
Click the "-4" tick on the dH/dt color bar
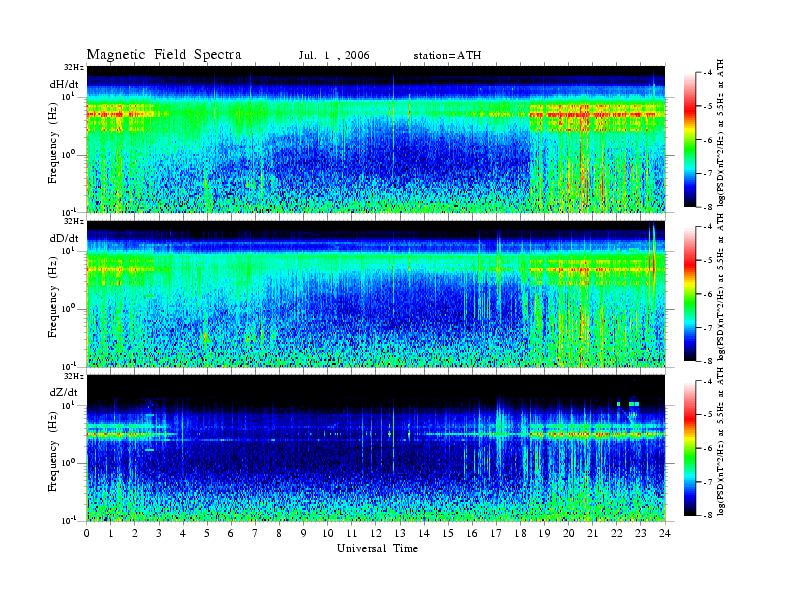coord(708,73)
